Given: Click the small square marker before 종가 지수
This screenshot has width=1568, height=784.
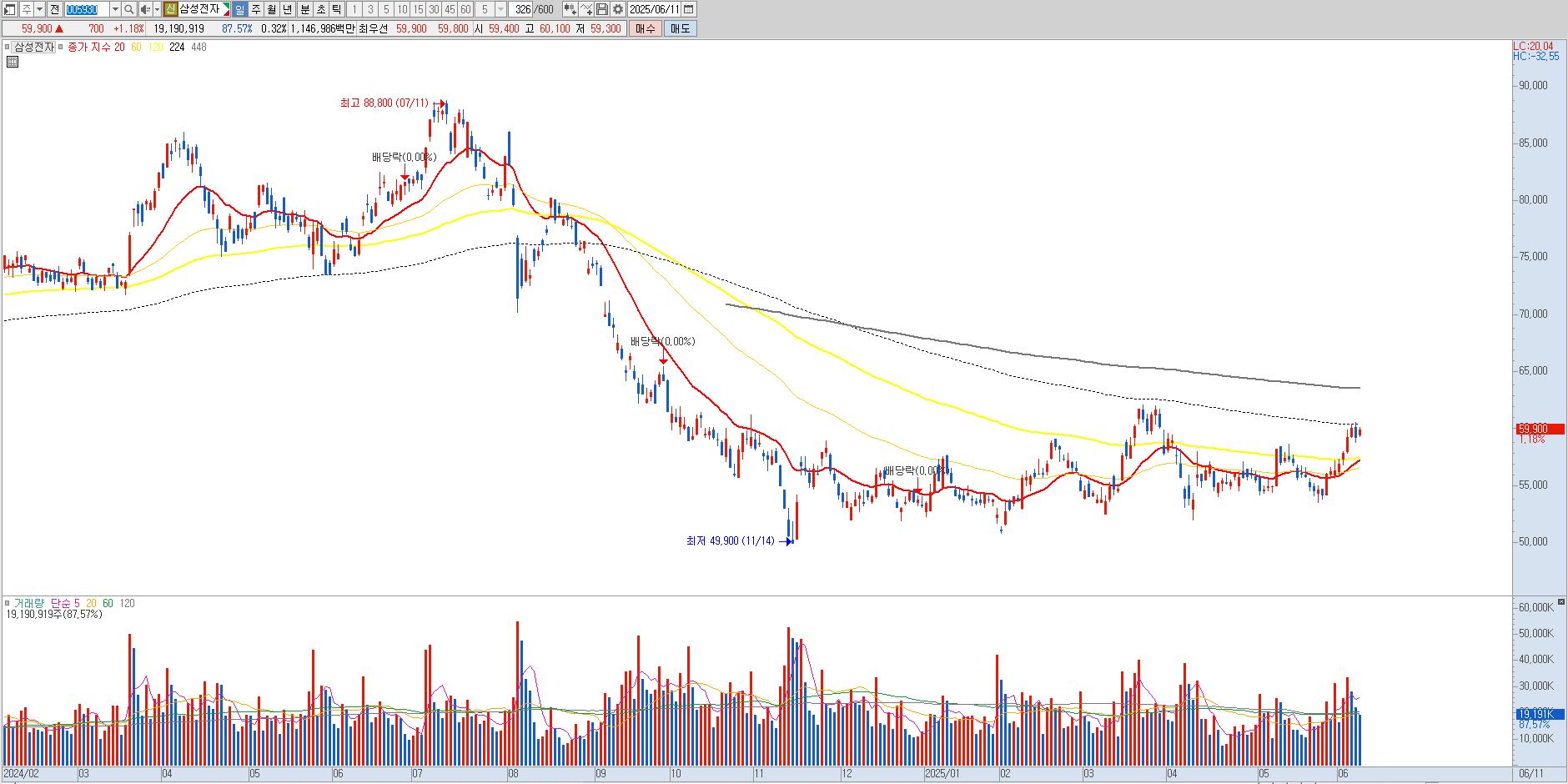Looking at the screenshot, I should pyautogui.click(x=61, y=48).
